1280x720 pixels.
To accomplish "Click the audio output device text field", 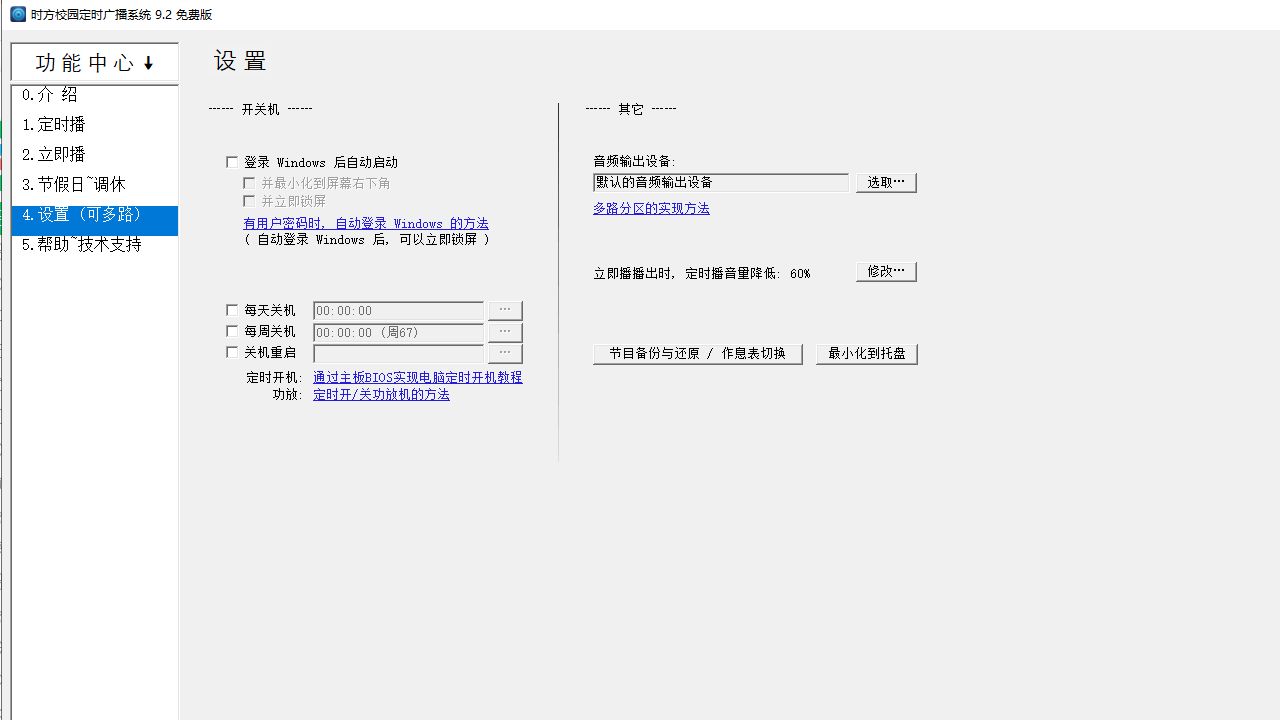I will click(x=720, y=182).
